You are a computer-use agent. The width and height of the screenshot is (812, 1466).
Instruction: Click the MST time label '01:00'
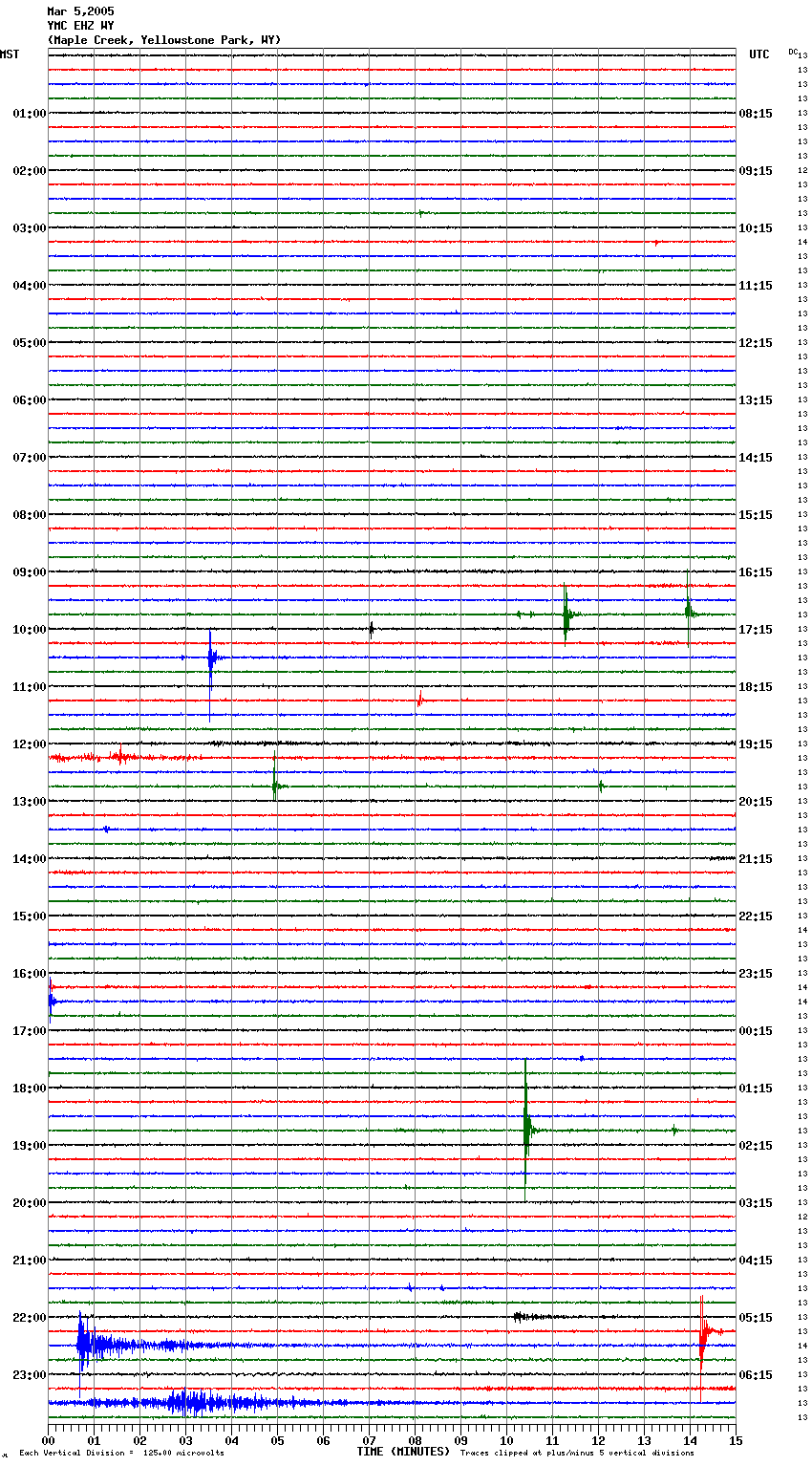30,114
